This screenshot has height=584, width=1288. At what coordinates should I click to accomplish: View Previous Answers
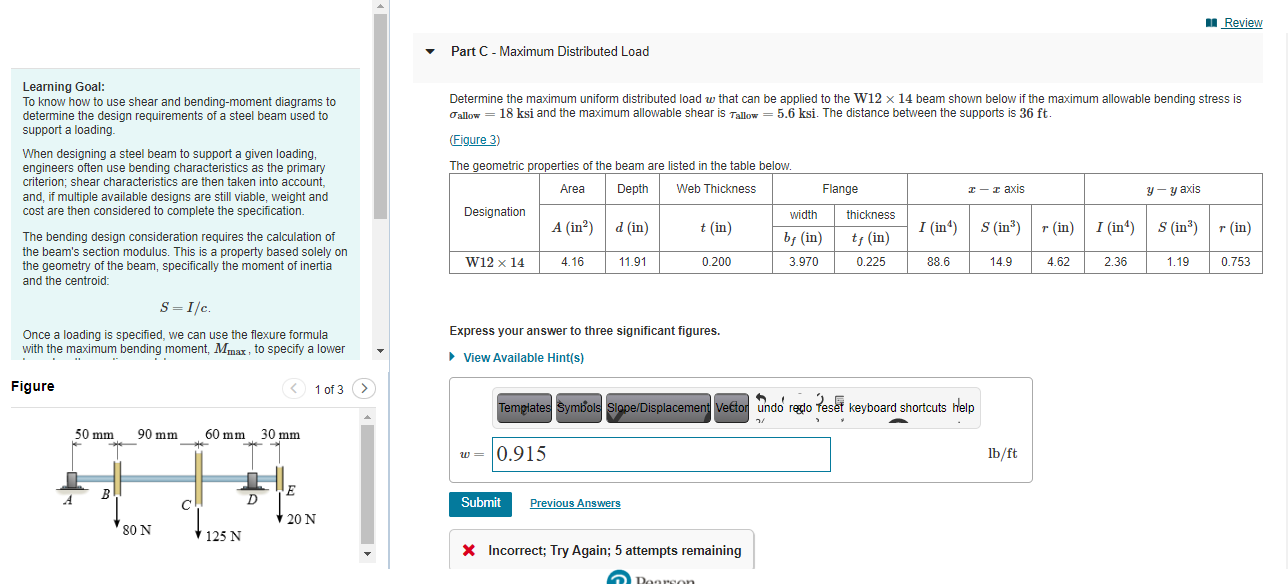(574, 503)
